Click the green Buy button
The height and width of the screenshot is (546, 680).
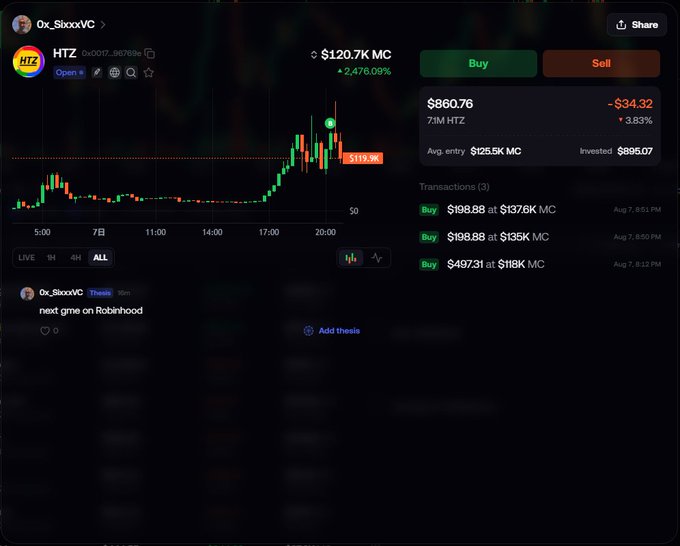[478, 63]
